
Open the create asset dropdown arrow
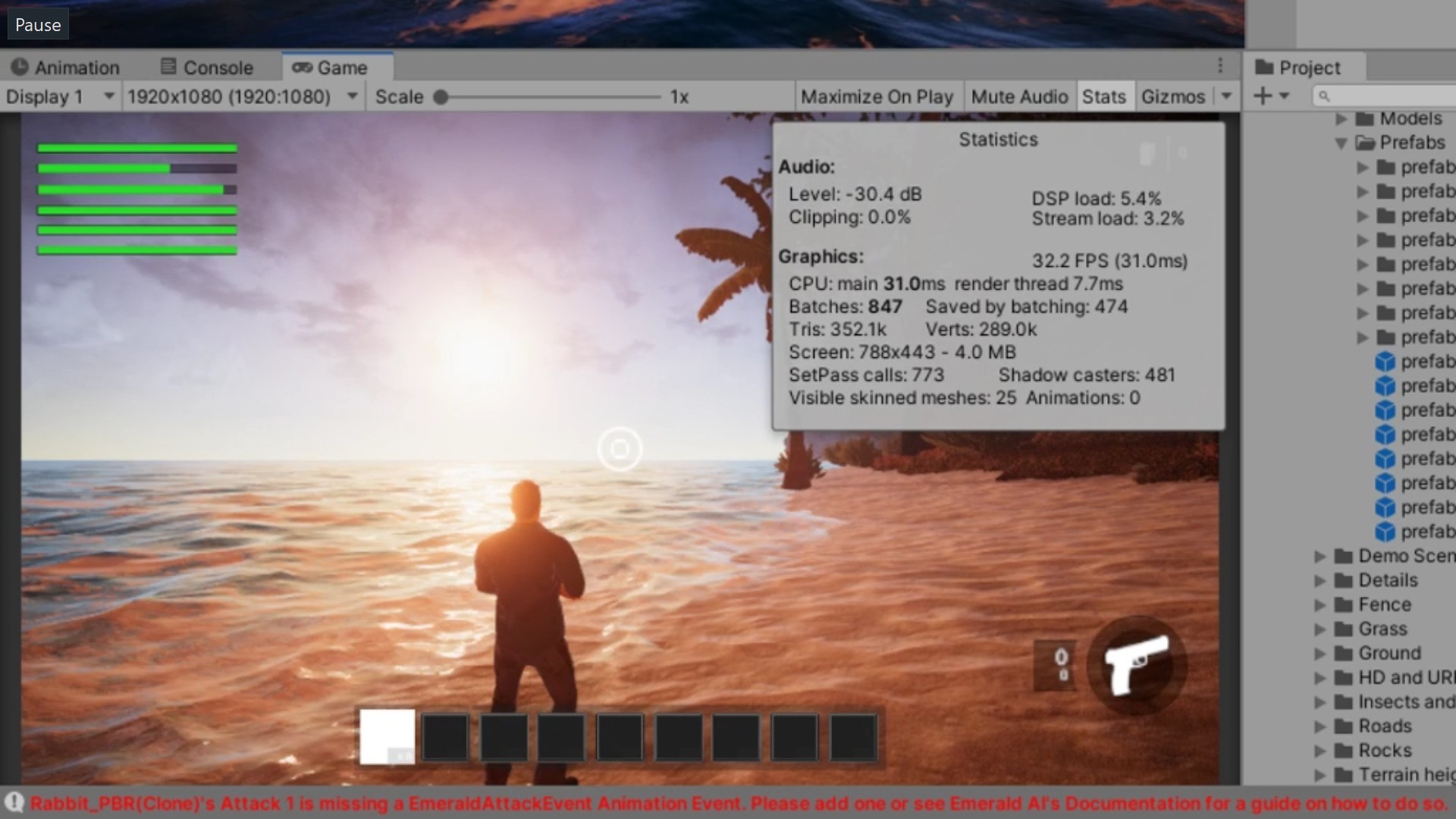(1284, 96)
